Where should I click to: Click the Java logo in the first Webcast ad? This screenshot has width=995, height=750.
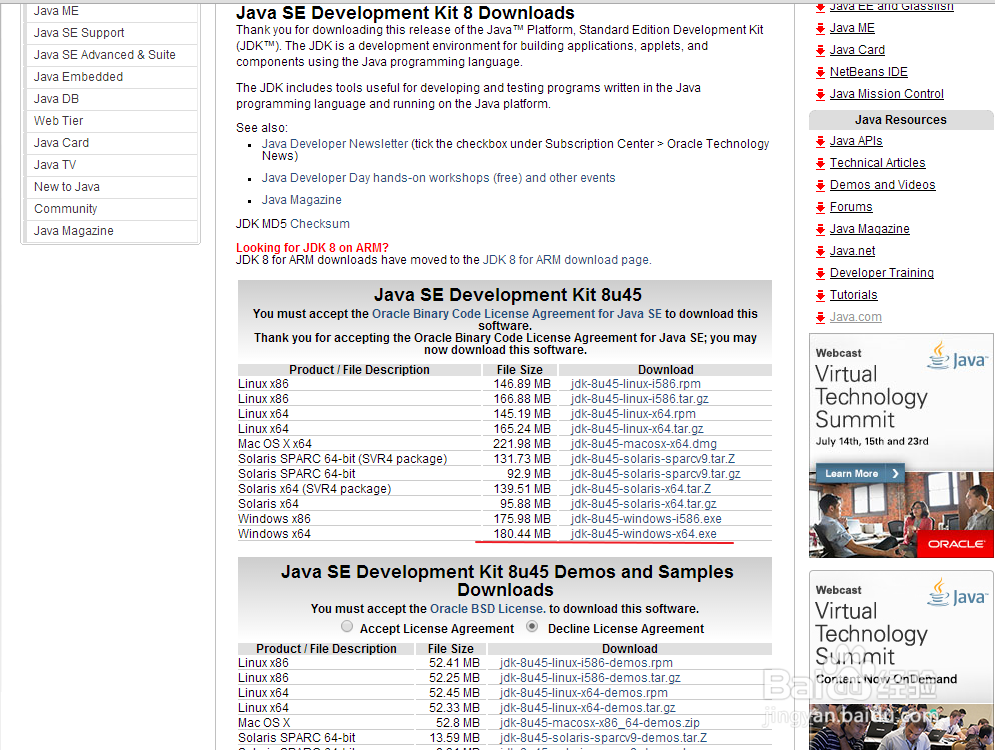click(x=956, y=357)
